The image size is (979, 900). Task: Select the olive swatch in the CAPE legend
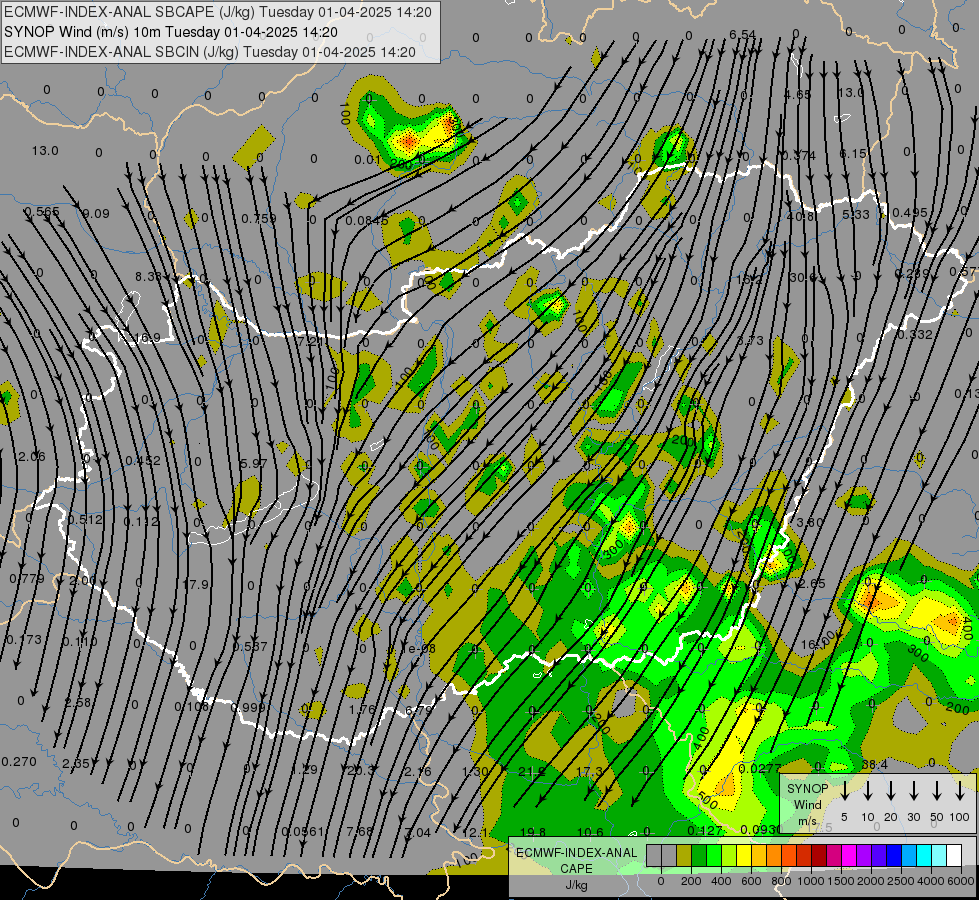point(684,856)
